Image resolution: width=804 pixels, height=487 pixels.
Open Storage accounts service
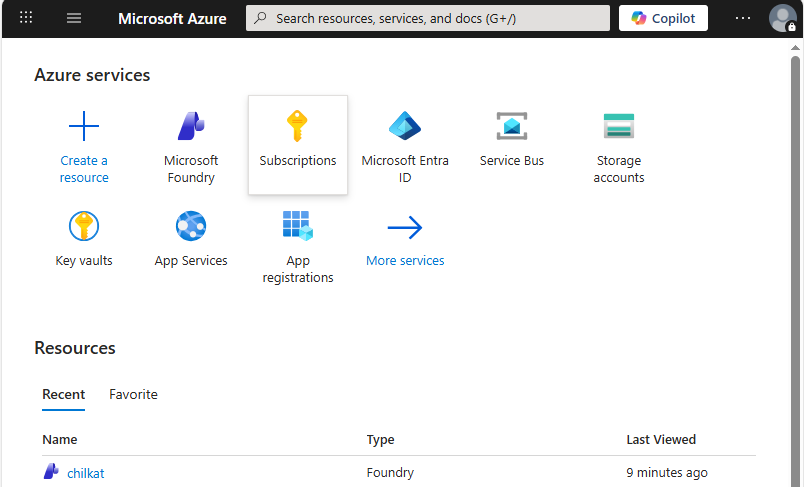pos(619,127)
